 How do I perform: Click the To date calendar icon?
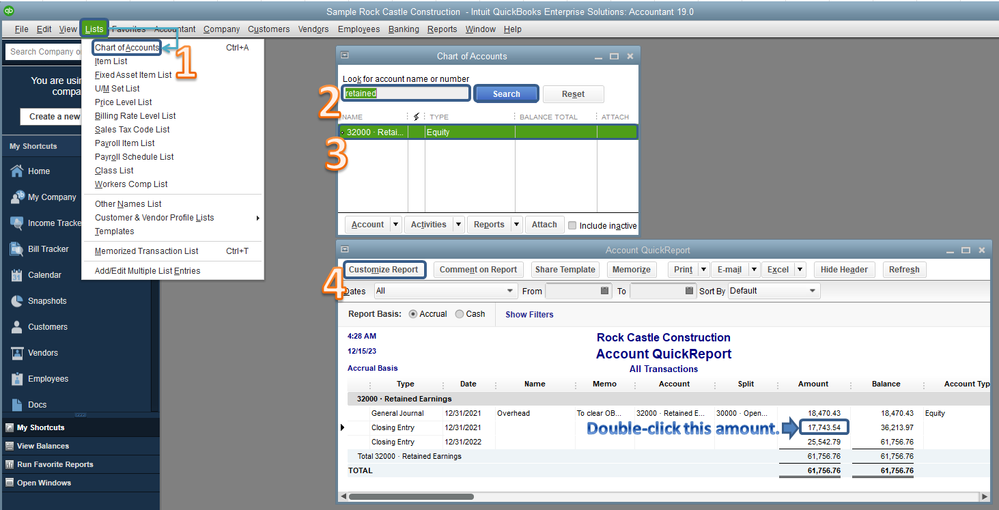[x=689, y=291]
